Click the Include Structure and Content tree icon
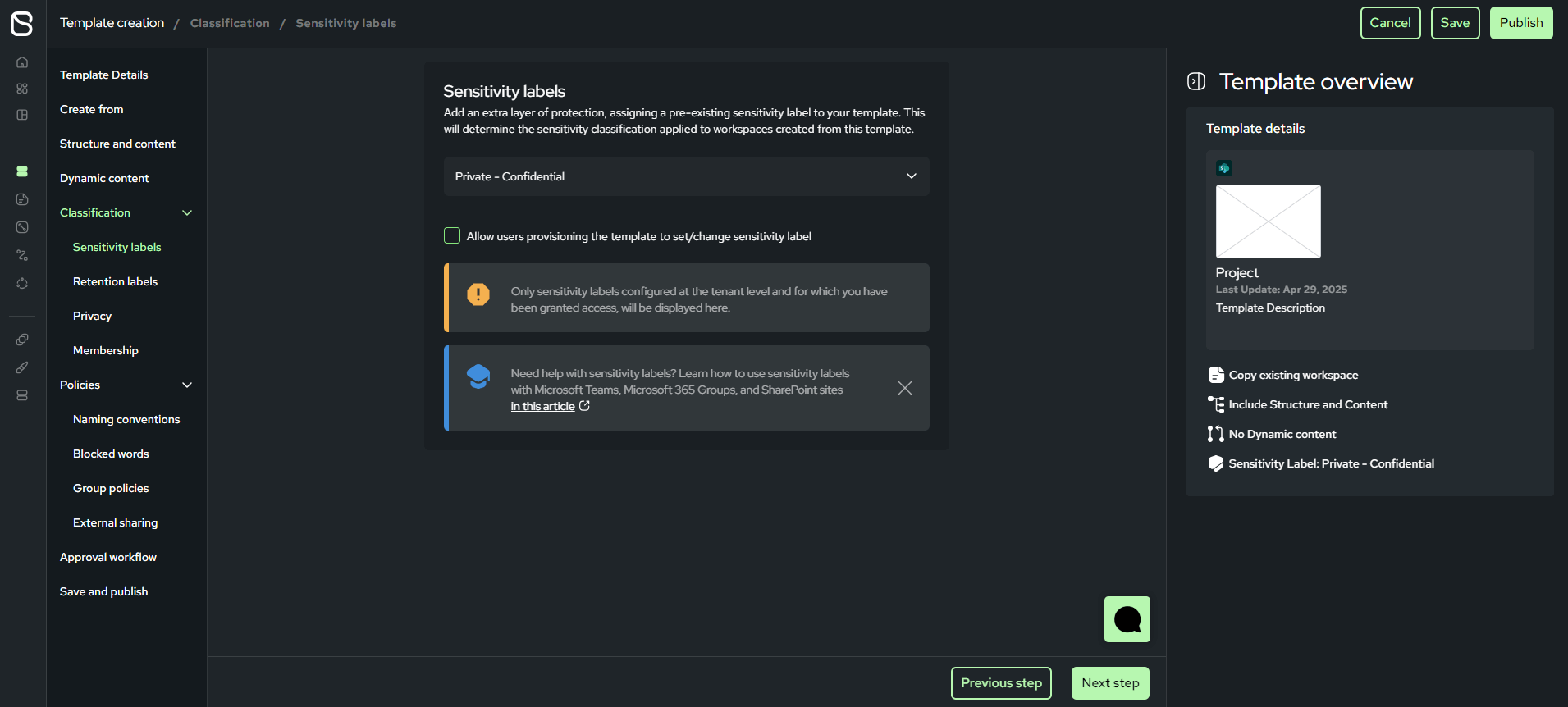The width and height of the screenshot is (1568, 707). (x=1216, y=404)
